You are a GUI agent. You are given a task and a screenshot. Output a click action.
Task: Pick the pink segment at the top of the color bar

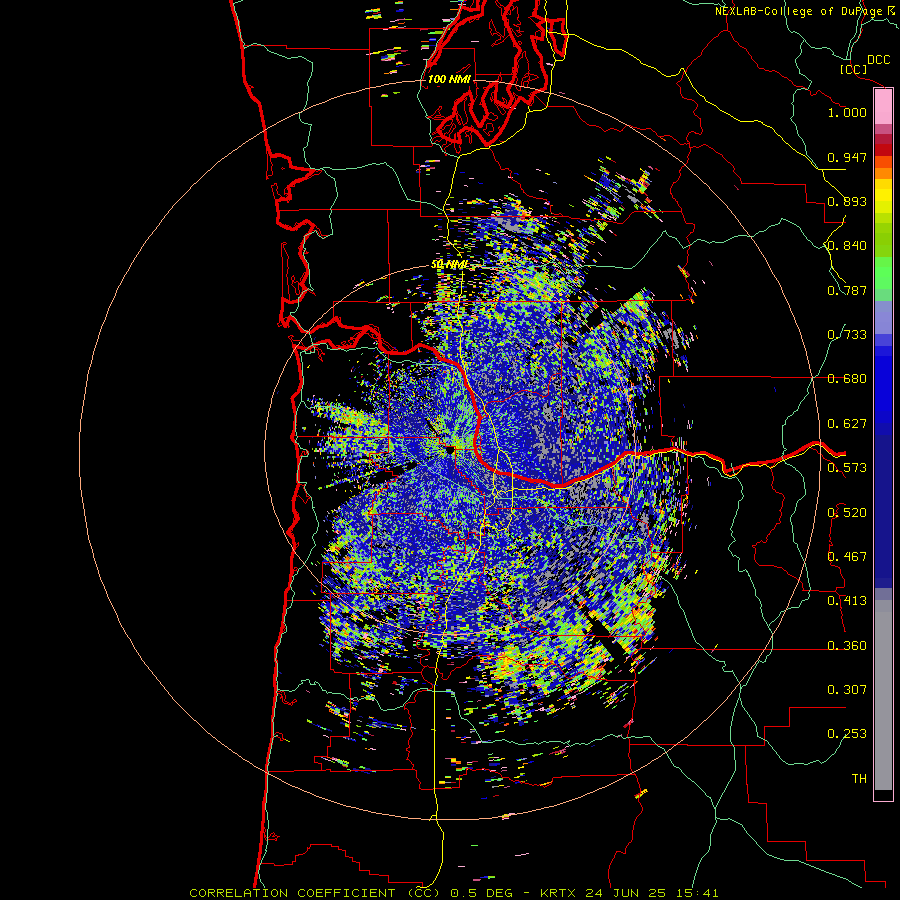pos(883,107)
